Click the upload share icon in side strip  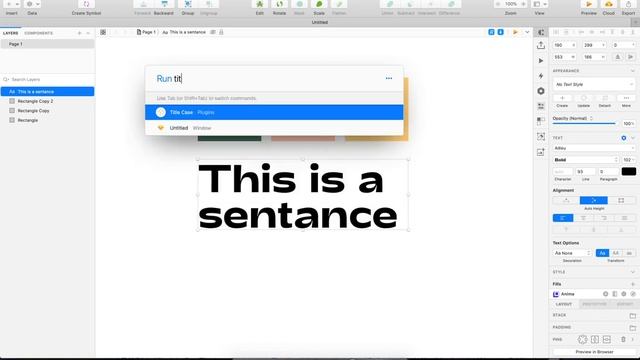pos(541,45)
